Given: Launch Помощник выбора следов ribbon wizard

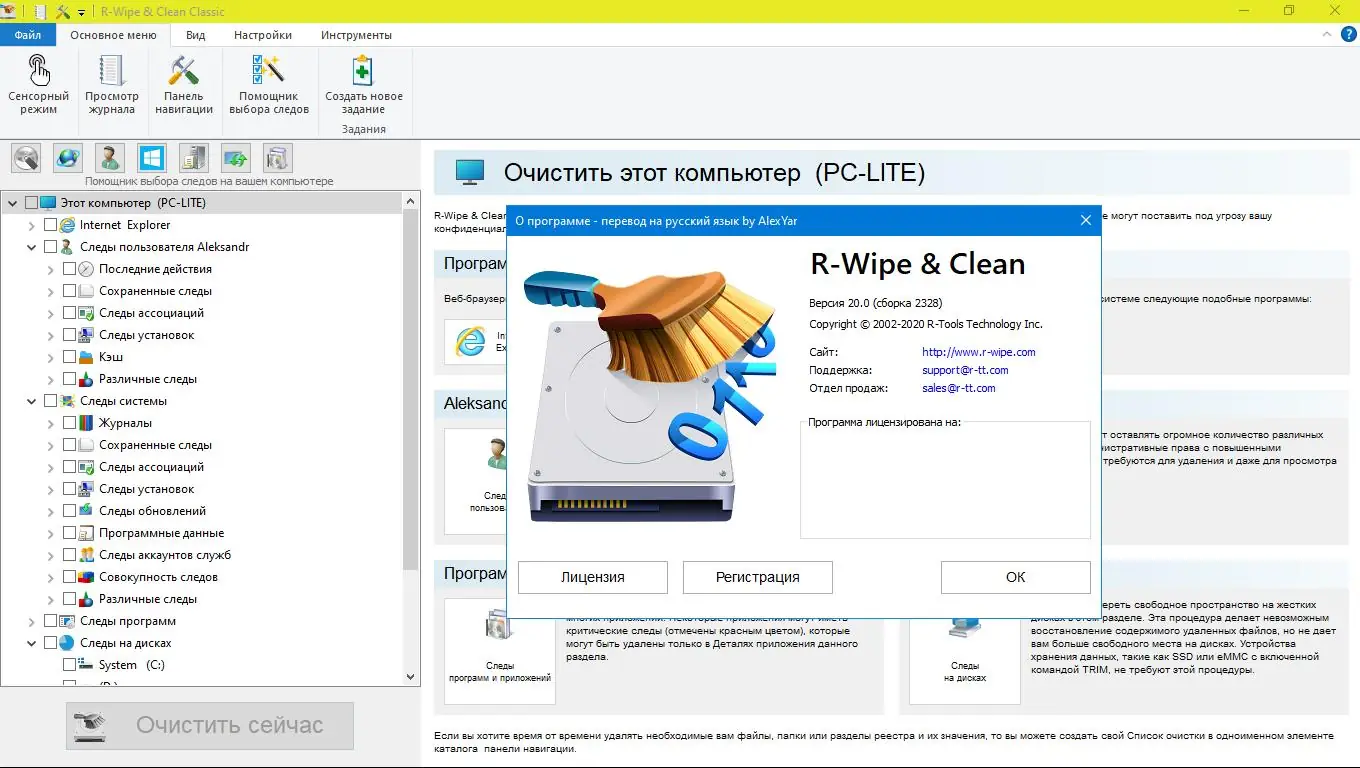Looking at the screenshot, I should pos(269,85).
